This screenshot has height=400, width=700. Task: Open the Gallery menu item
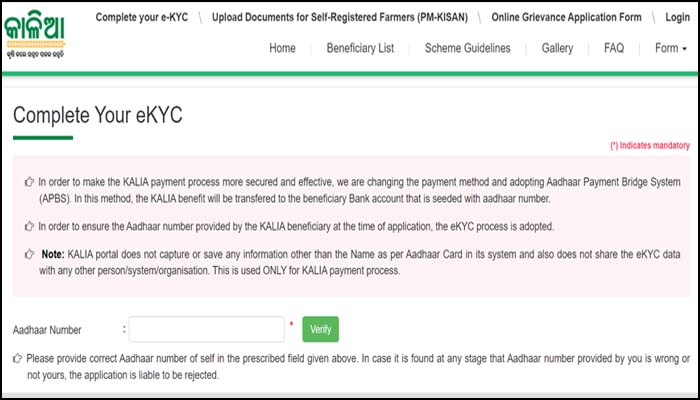pyautogui.click(x=557, y=48)
